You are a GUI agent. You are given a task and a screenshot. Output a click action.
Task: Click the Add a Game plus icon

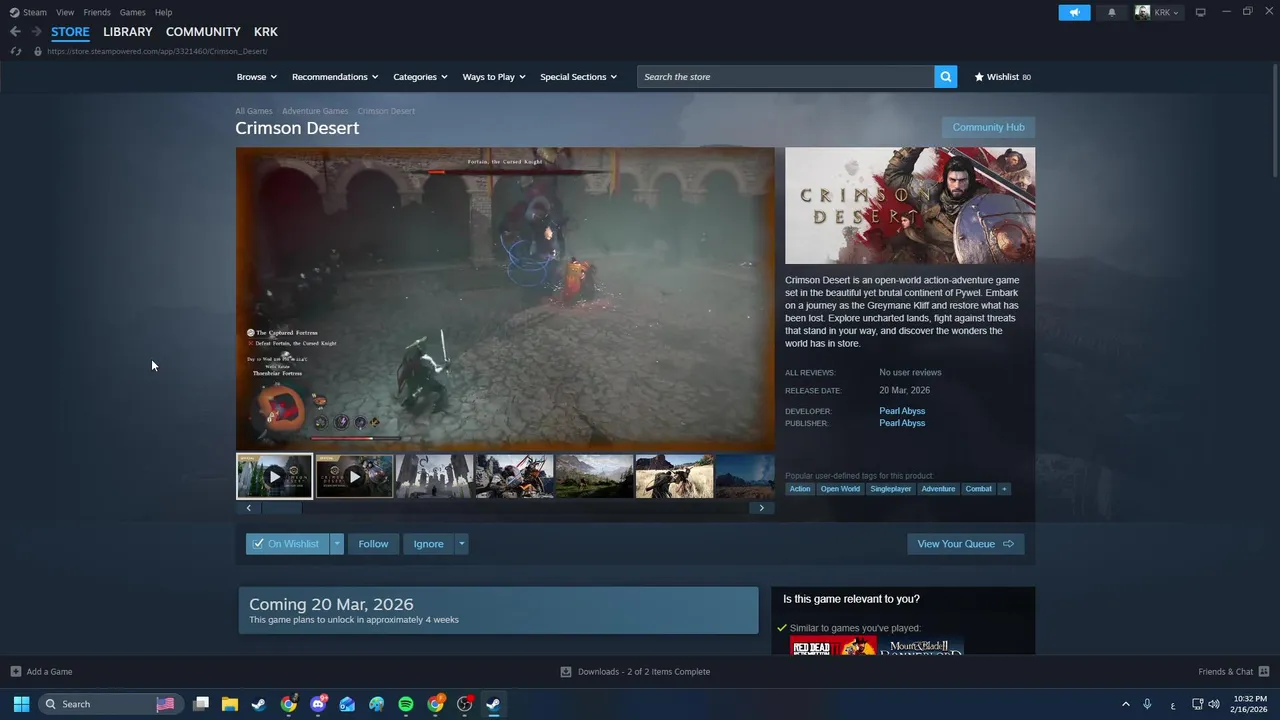click(x=15, y=672)
